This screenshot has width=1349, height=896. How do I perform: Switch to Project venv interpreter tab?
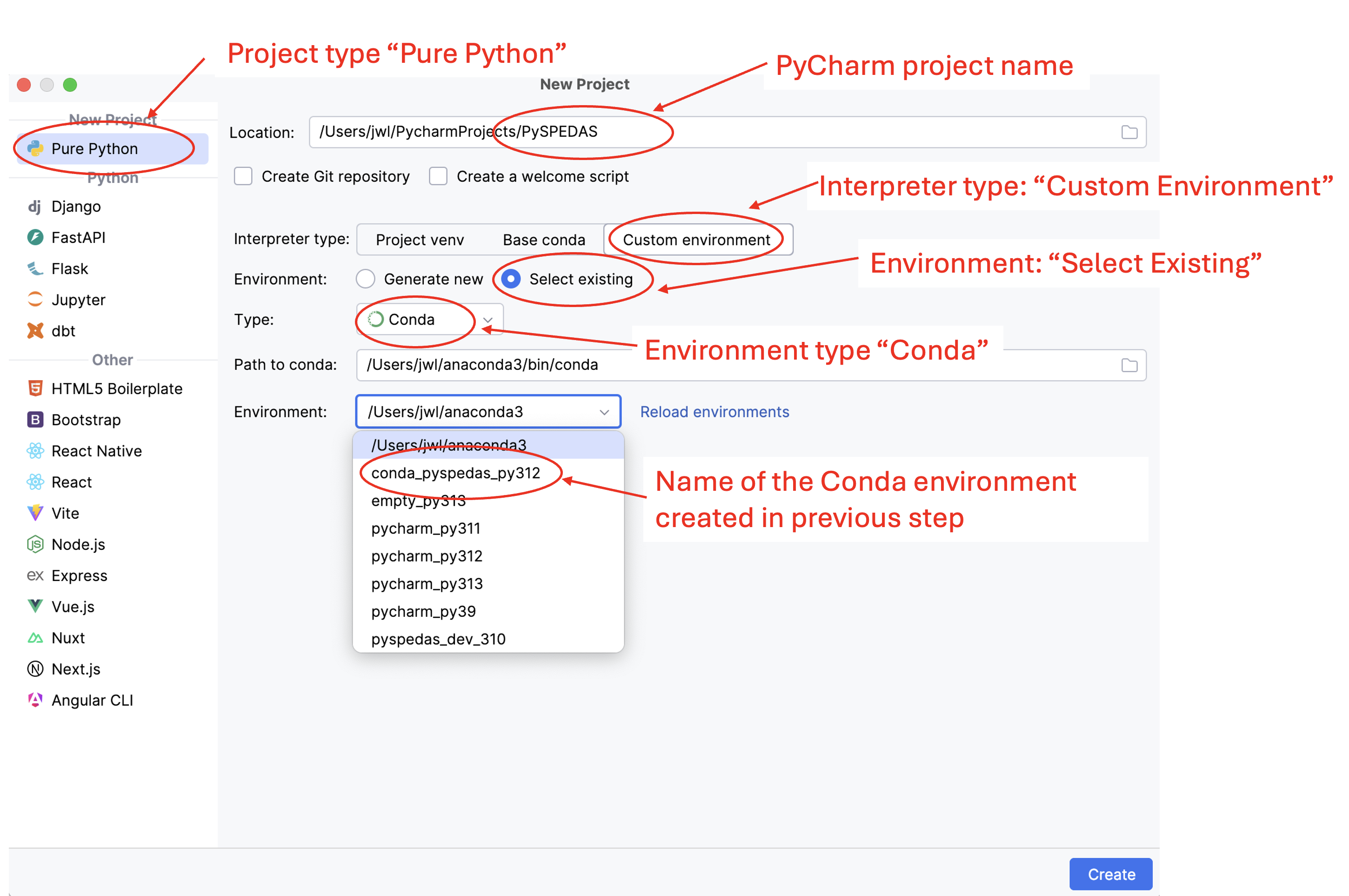tap(420, 240)
